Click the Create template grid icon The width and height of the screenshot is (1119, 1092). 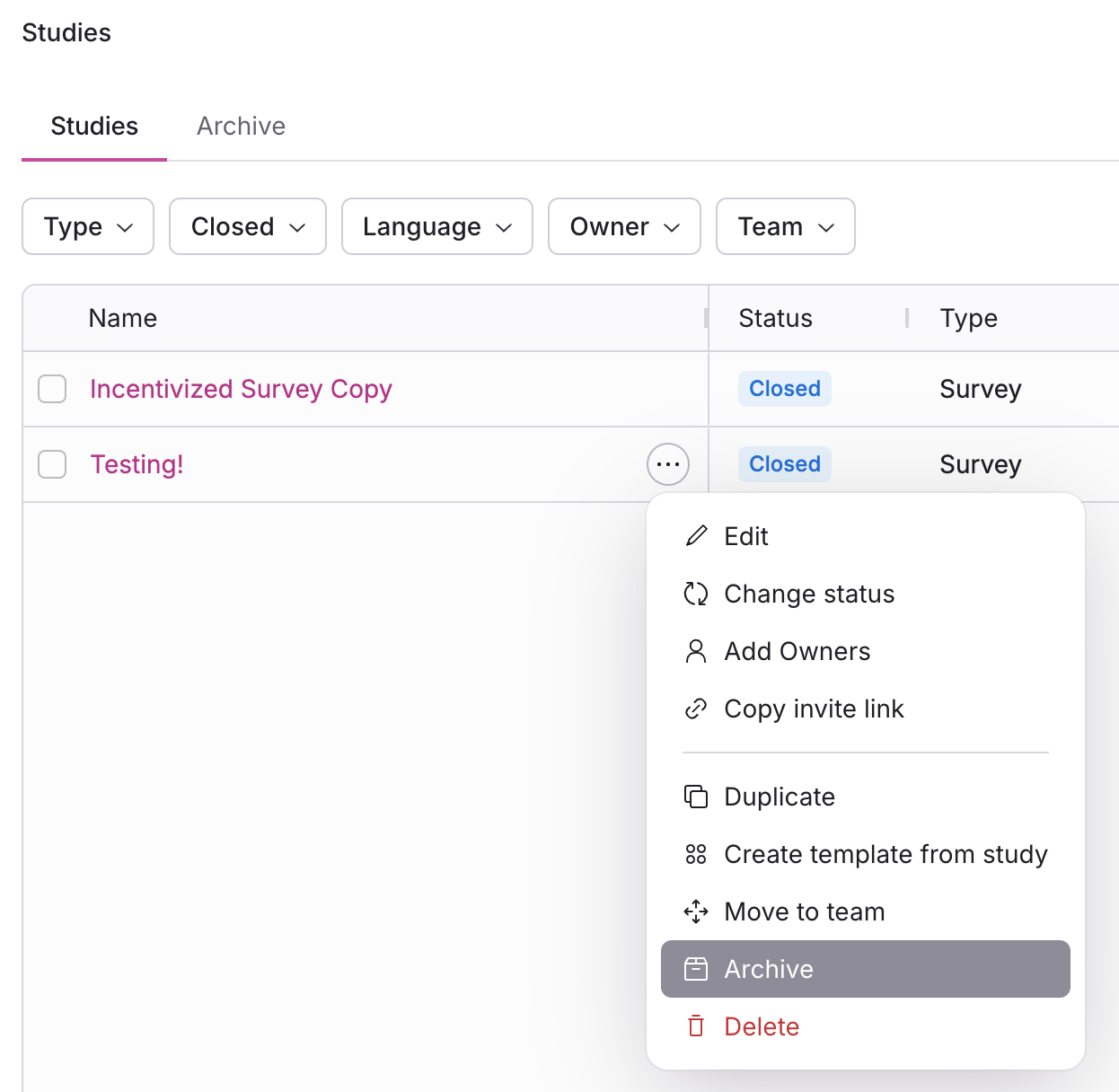point(696,854)
